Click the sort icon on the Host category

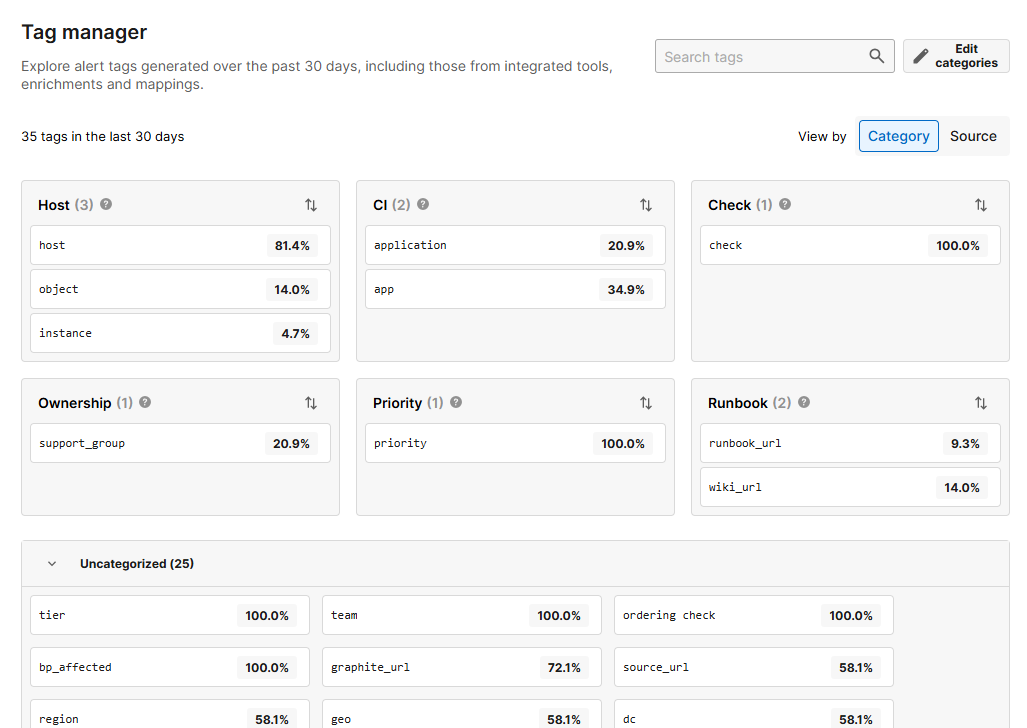311,204
